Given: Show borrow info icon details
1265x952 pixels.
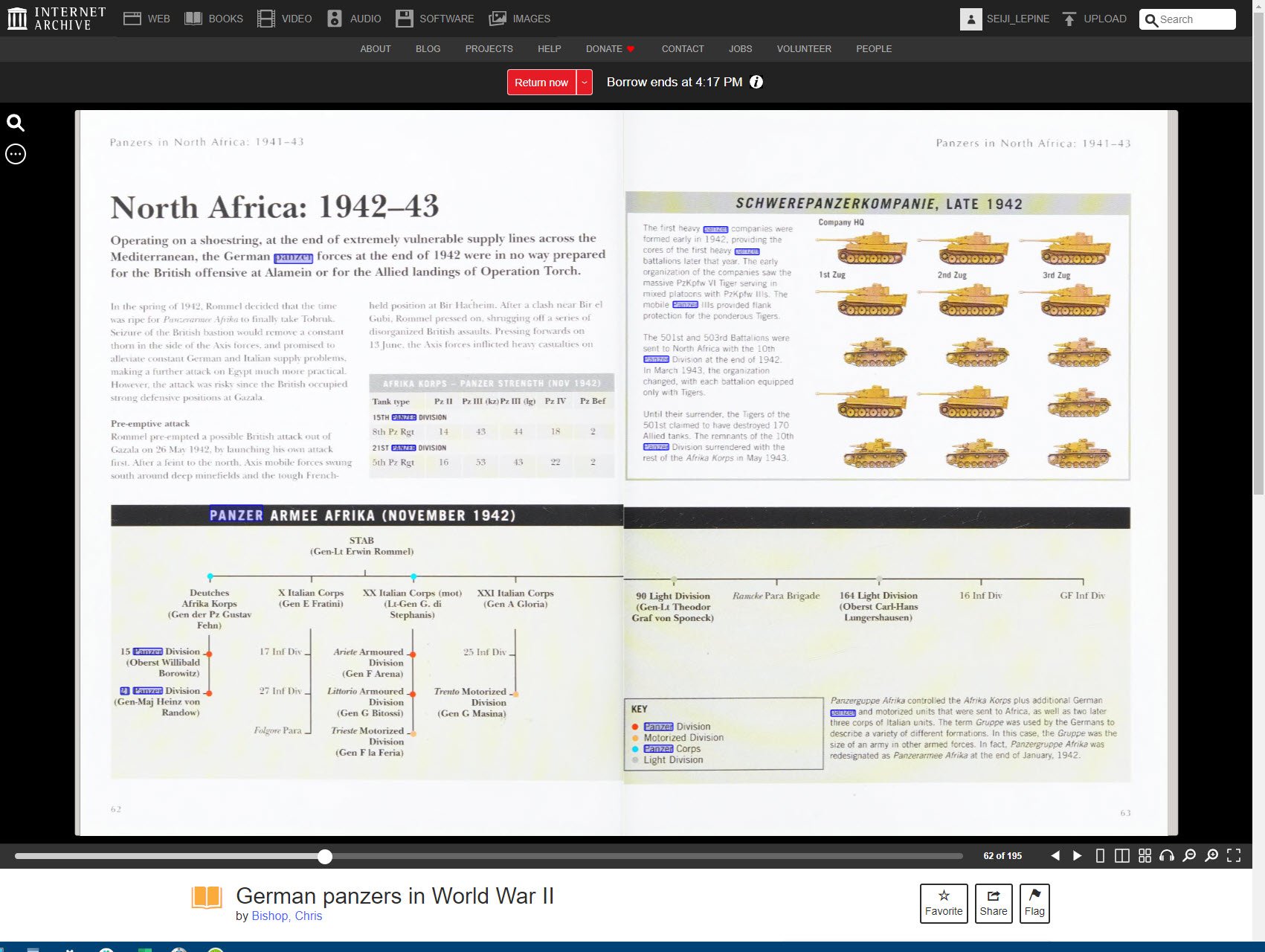Looking at the screenshot, I should point(756,83).
